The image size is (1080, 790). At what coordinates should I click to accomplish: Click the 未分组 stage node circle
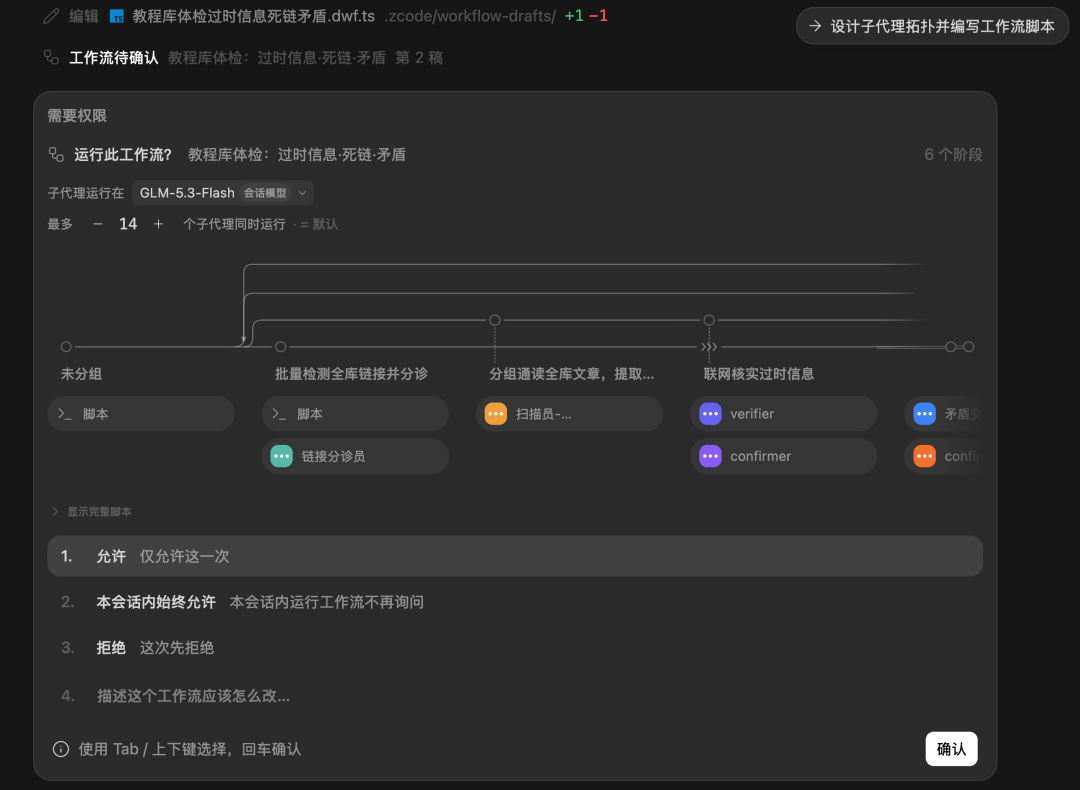coord(66,346)
